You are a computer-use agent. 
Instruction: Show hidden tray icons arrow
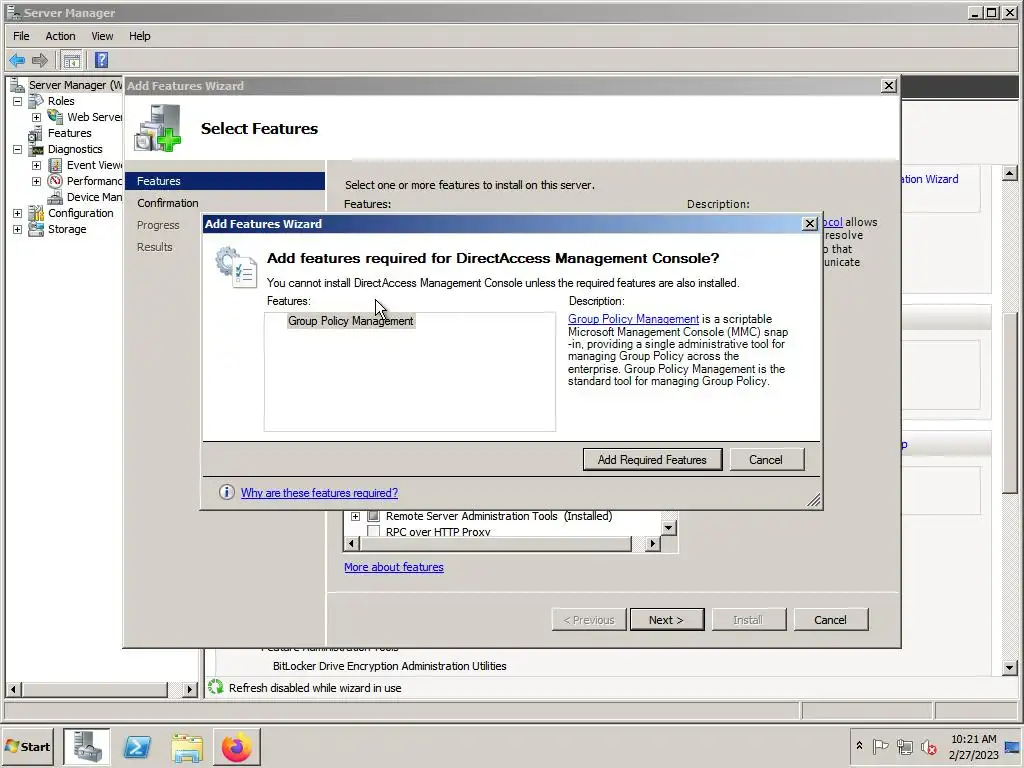859,746
